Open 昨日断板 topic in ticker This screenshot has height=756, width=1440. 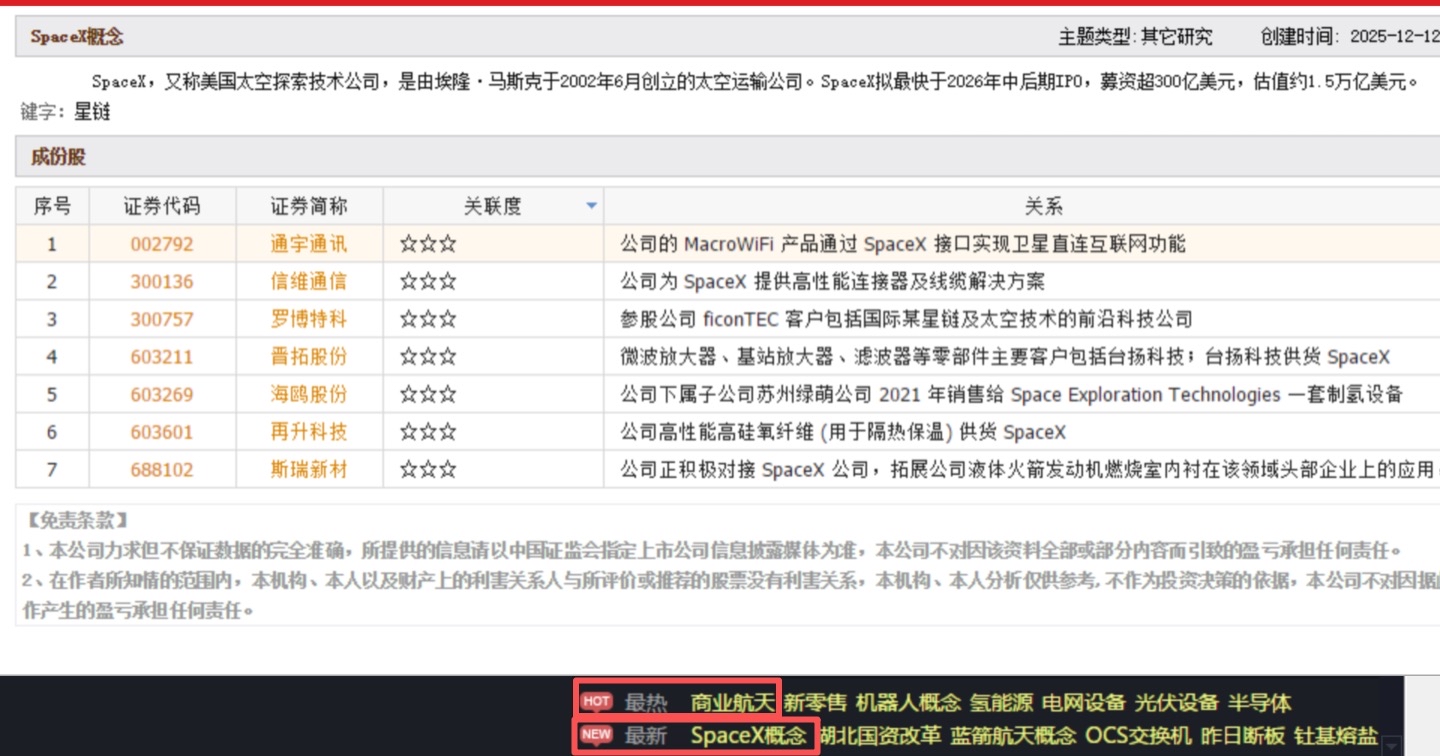click(x=1243, y=736)
